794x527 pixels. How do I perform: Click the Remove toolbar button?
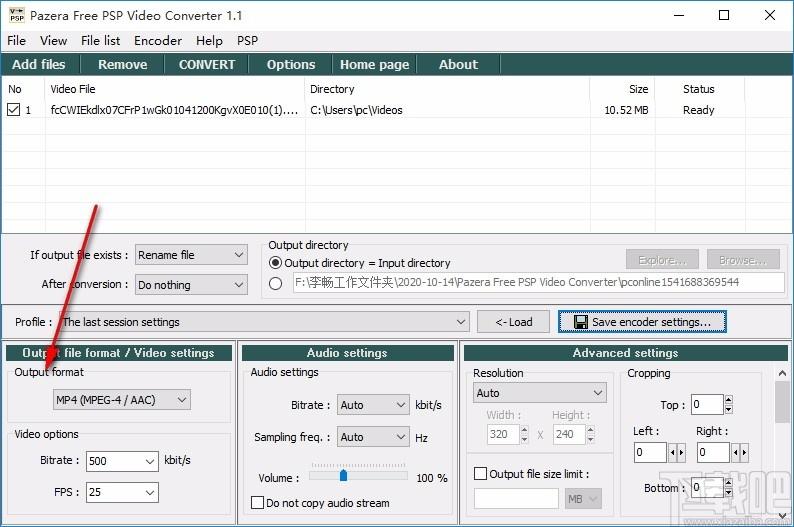123,64
